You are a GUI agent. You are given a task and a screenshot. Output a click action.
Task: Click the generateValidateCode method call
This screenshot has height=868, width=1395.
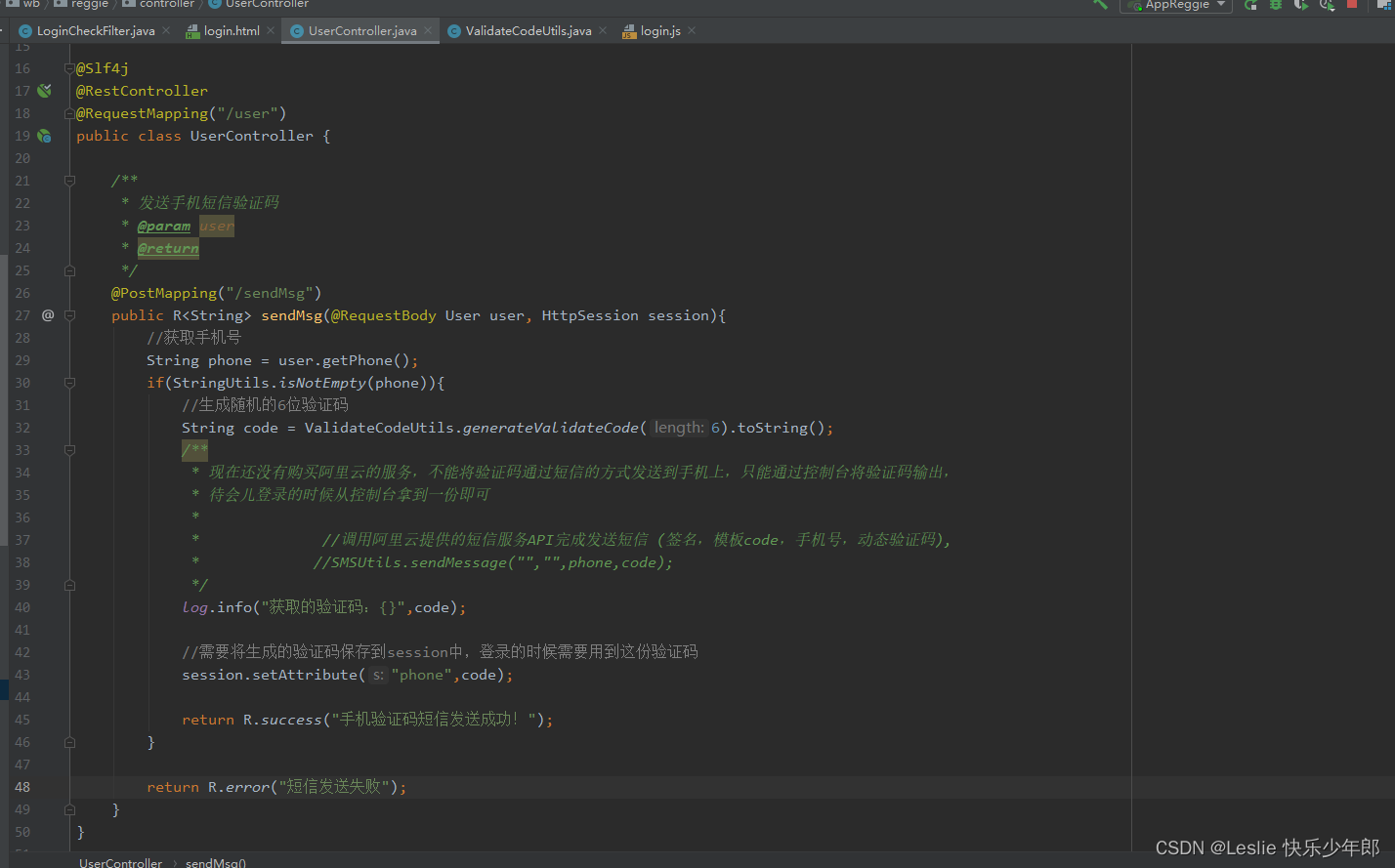point(551,428)
